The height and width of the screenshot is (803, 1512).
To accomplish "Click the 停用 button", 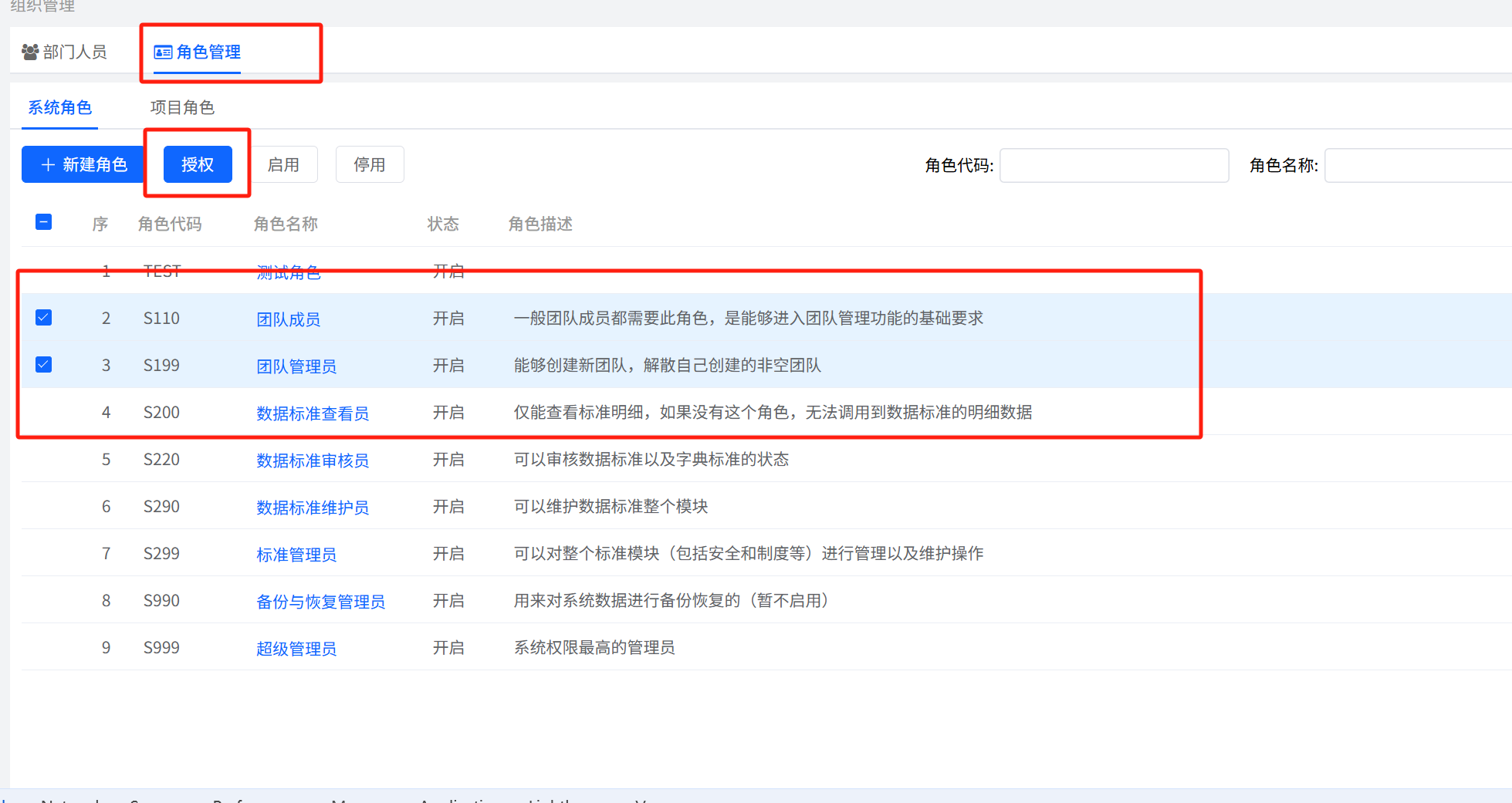I will 369,164.
